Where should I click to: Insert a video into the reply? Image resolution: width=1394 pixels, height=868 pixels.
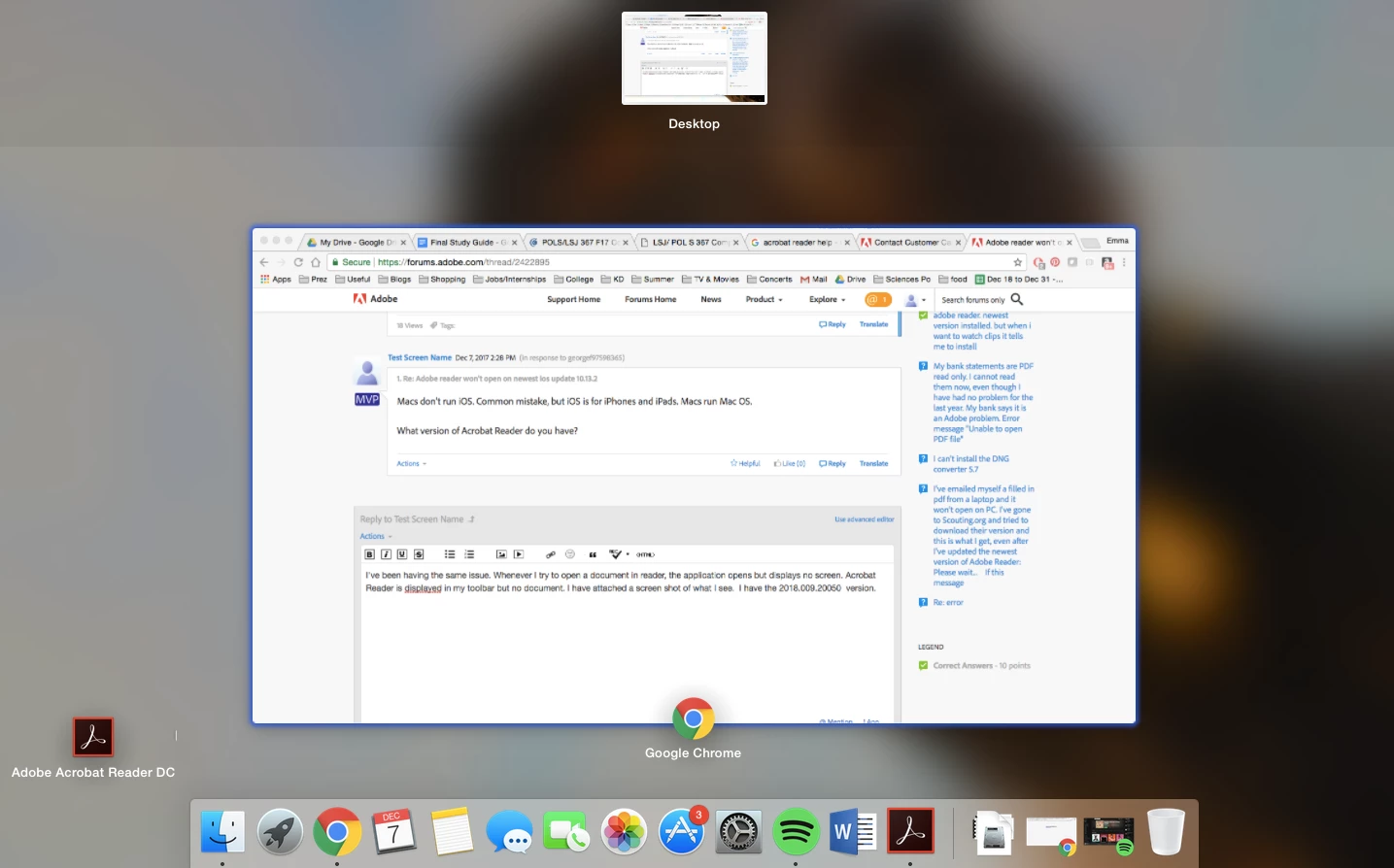[x=519, y=554]
